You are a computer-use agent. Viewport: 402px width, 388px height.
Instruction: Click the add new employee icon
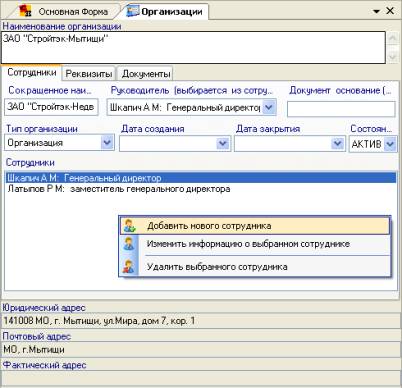tap(129, 226)
